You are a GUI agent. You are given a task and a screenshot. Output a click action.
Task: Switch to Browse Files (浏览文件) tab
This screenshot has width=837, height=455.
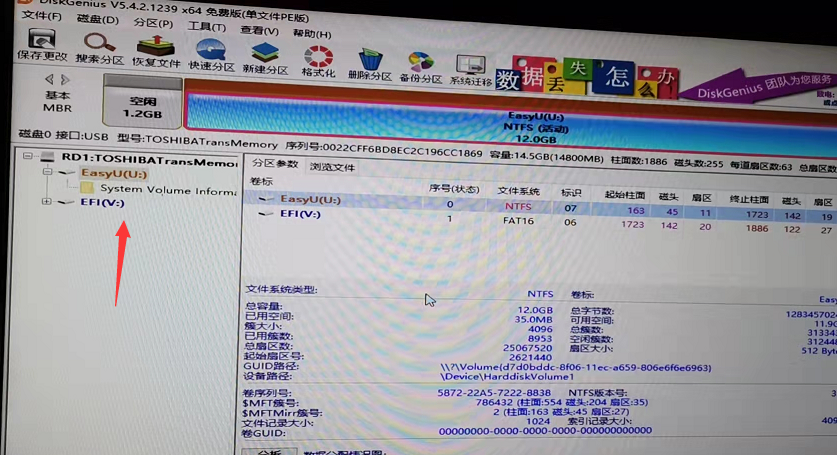332,167
